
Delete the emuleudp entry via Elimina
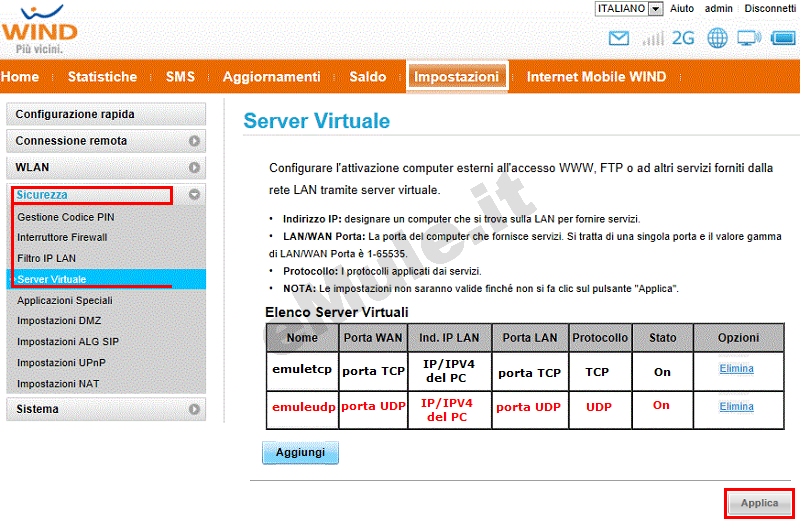click(736, 407)
